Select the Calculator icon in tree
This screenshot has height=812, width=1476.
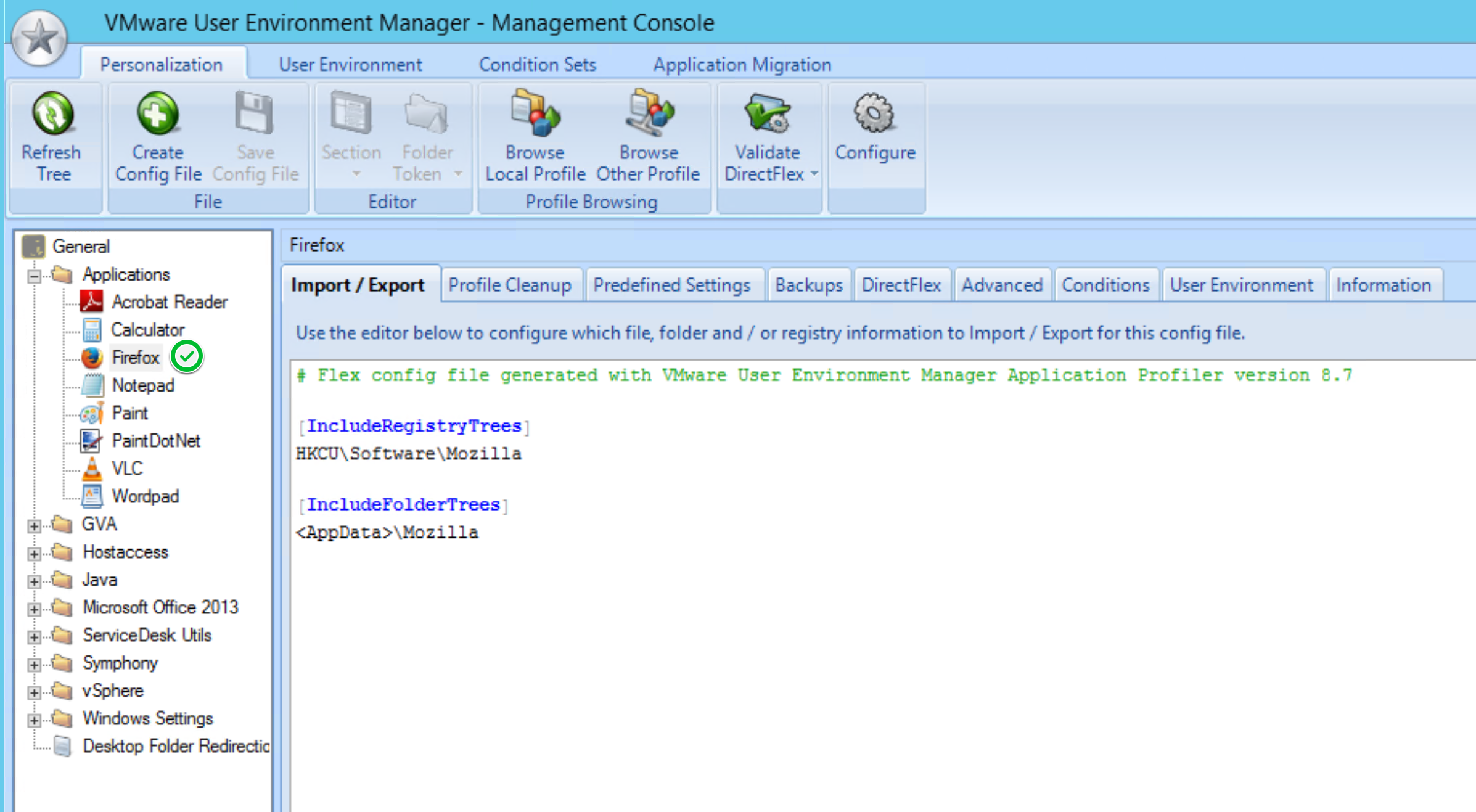pos(92,329)
